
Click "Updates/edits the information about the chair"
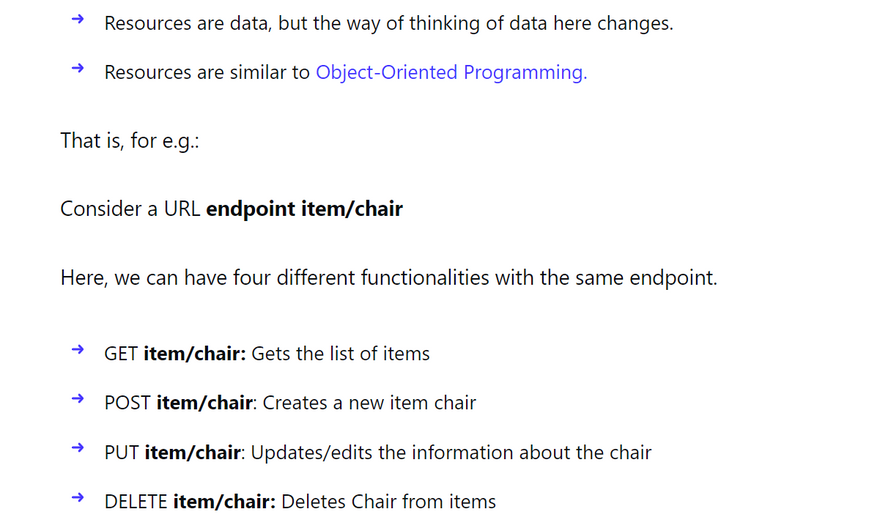(x=451, y=453)
